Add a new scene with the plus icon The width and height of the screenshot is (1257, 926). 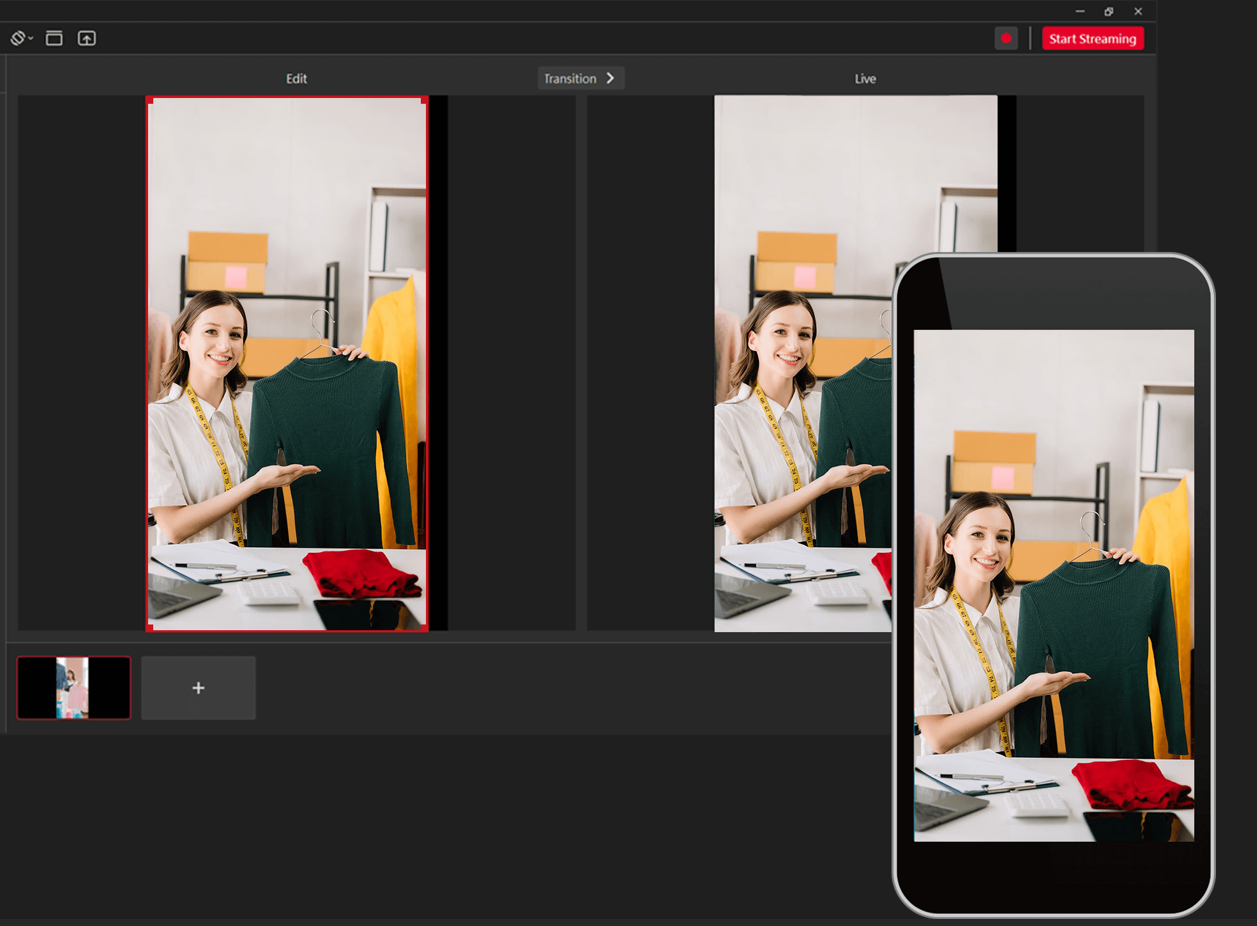tap(198, 687)
